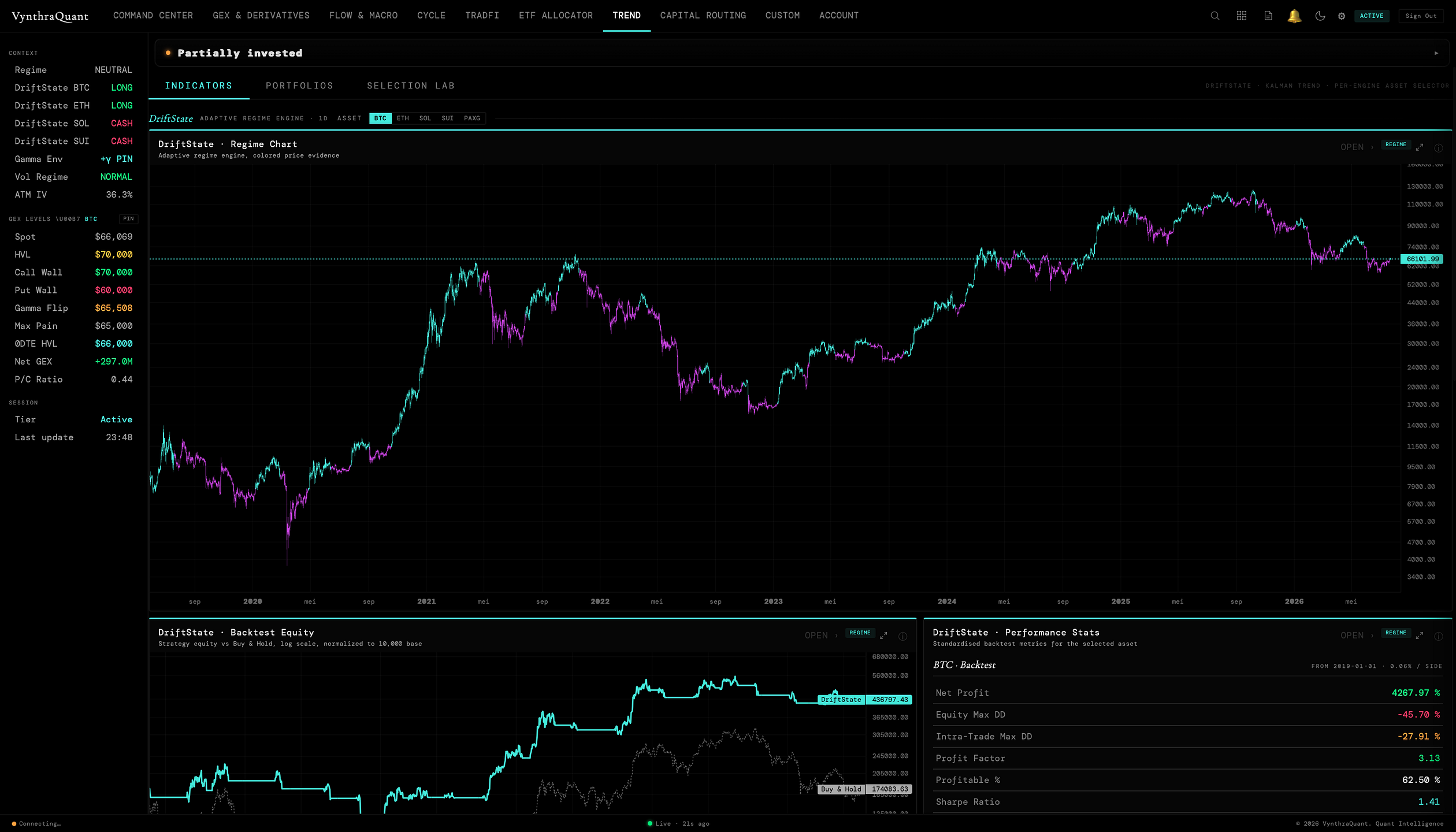
Task: Toggle dark mode moon icon
Action: pyautogui.click(x=1320, y=16)
